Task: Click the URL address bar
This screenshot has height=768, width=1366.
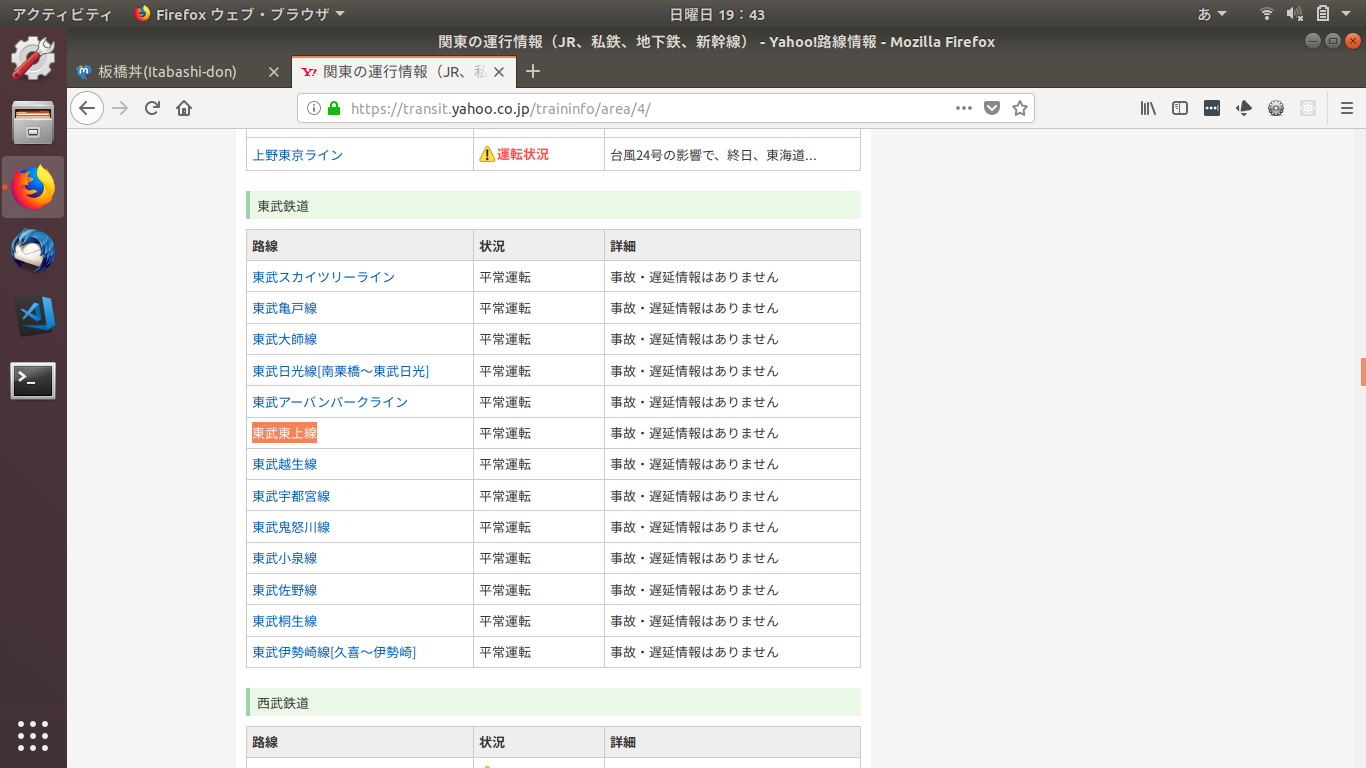Action: tap(640, 108)
